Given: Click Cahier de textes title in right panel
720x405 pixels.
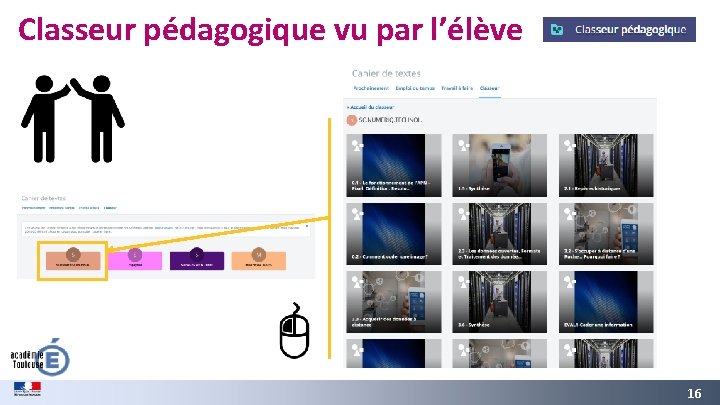Looking at the screenshot, I should point(386,73).
